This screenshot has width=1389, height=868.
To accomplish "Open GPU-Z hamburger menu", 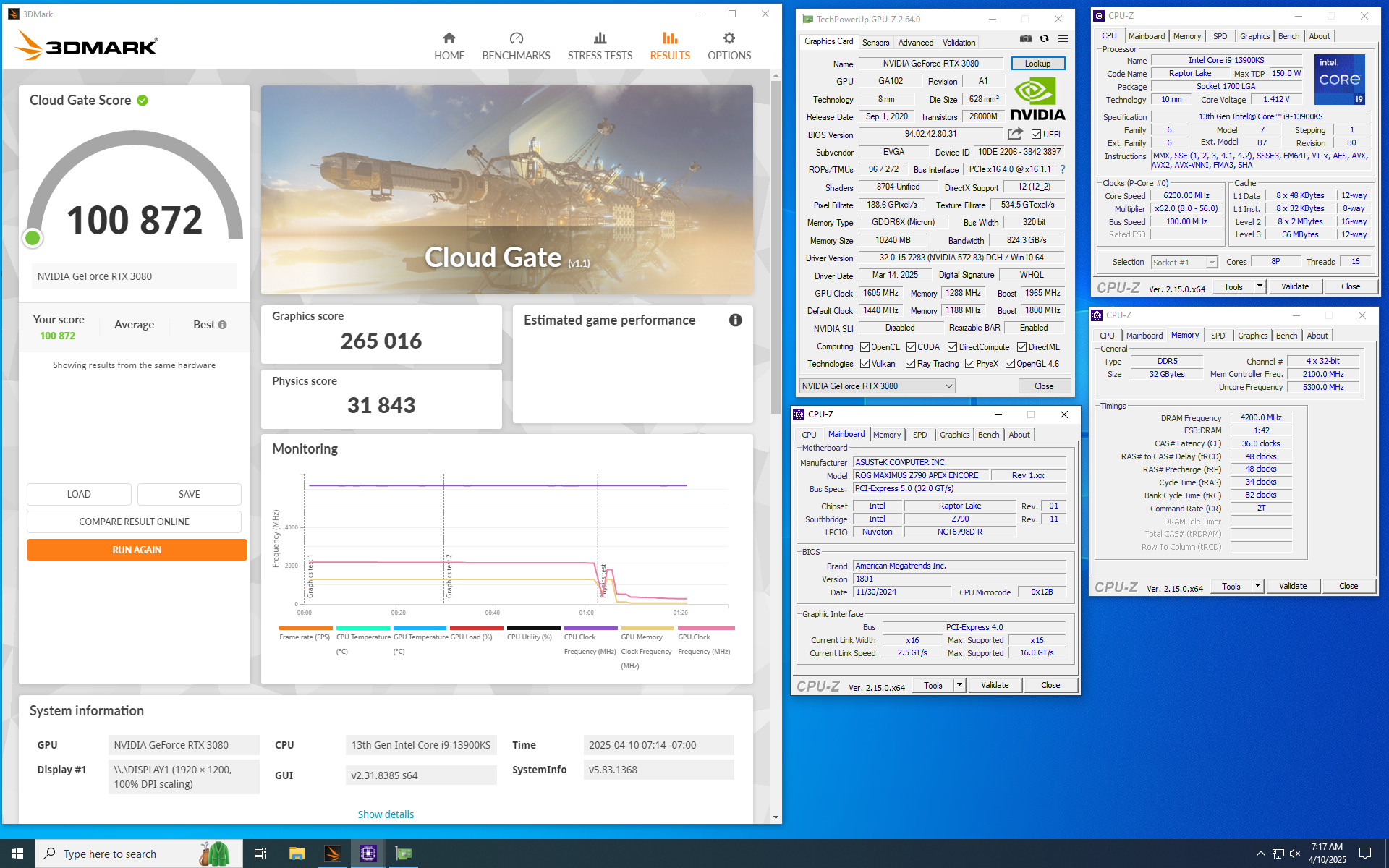I will coord(1063,38).
